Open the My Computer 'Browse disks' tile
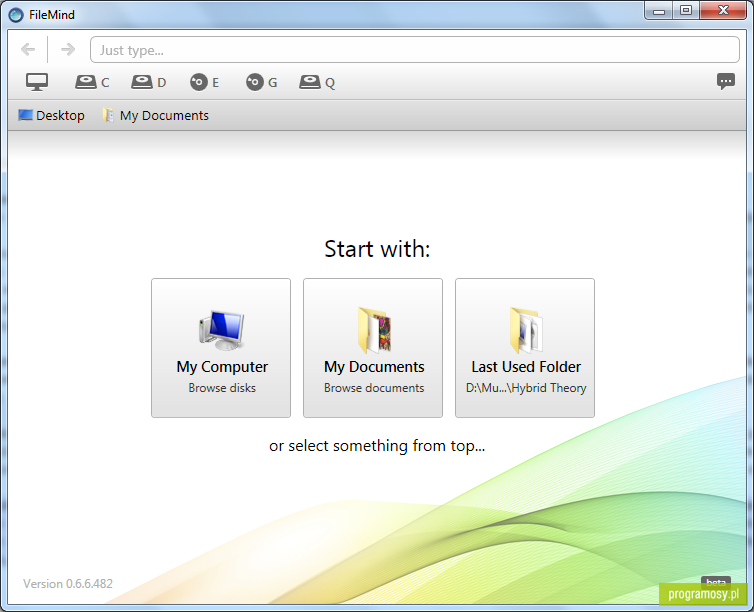The width and height of the screenshot is (754, 612). tap(221, 348)
